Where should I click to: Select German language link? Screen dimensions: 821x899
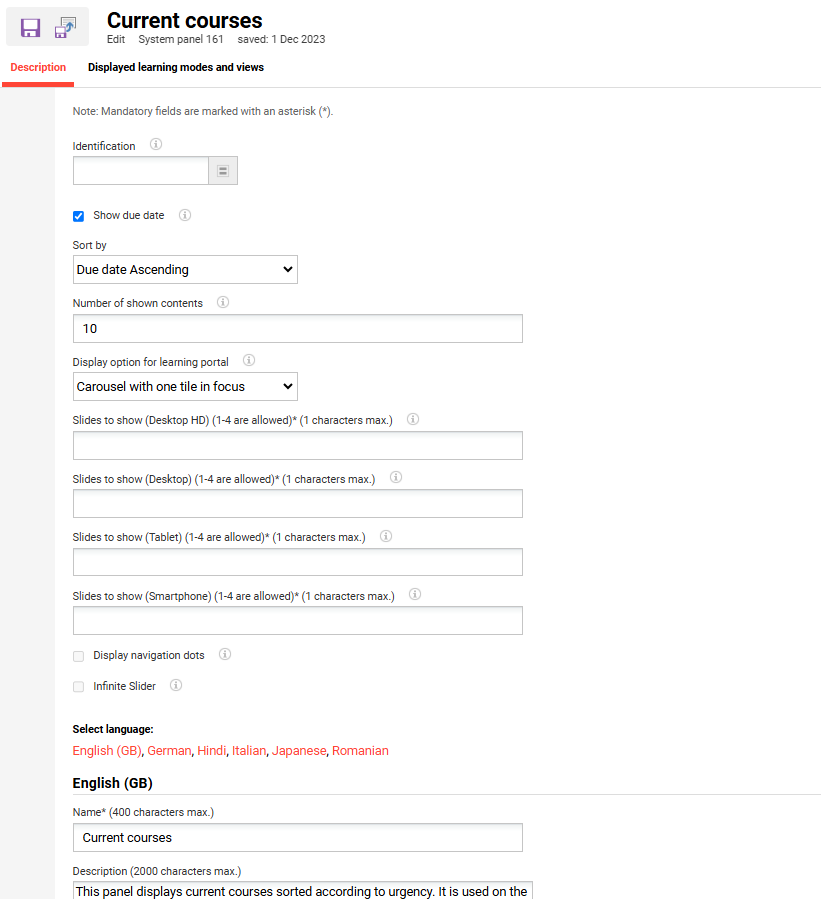[x=169, y=751]
